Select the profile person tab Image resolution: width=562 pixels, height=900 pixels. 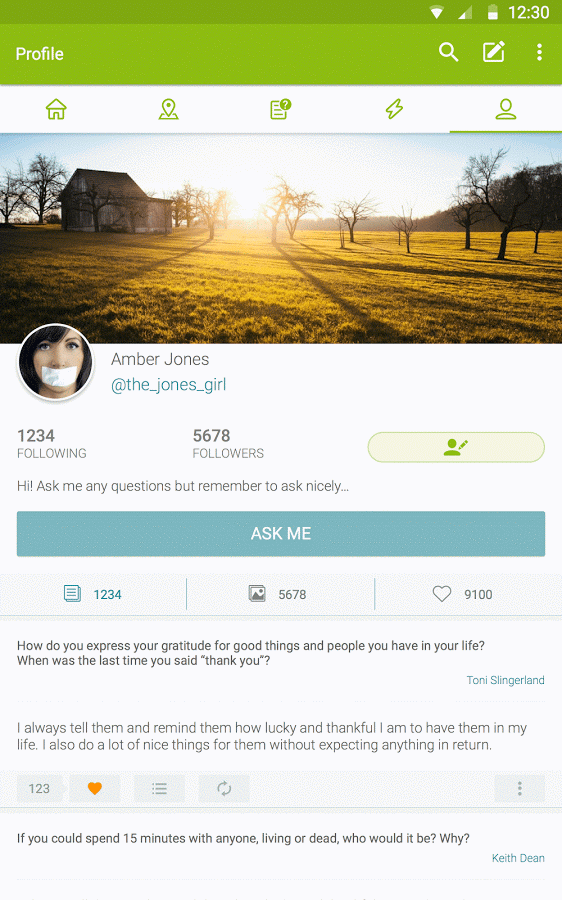click(506, 108)
